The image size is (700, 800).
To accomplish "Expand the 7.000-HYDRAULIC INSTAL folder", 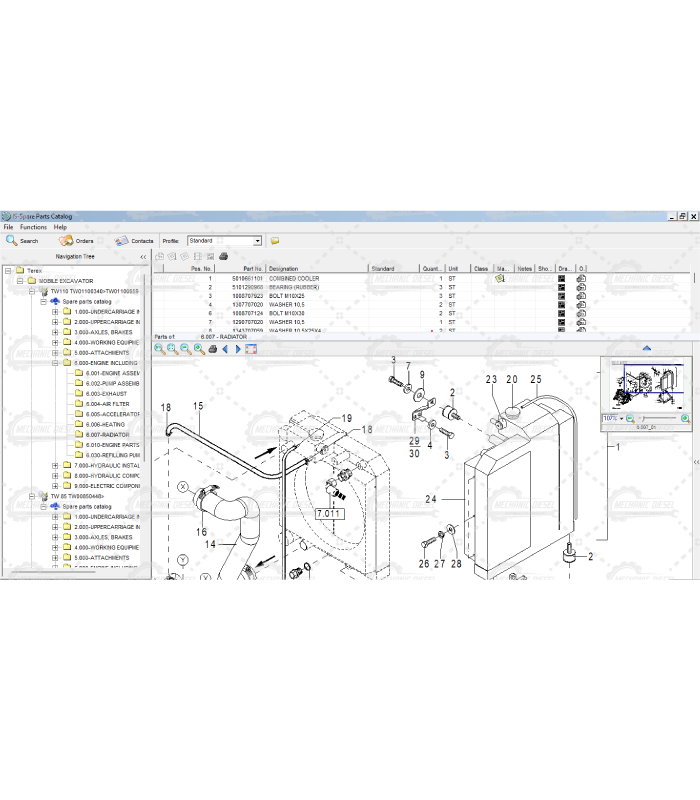I will (x=56, y=466).
